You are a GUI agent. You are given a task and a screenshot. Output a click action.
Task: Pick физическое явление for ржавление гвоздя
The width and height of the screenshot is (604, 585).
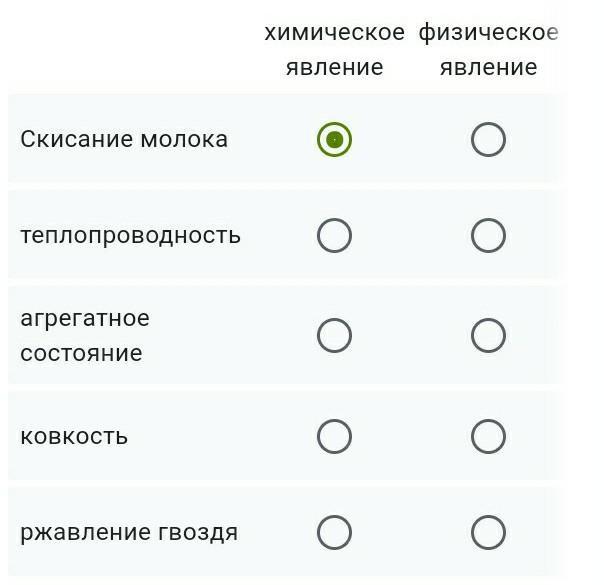[488, 533]
